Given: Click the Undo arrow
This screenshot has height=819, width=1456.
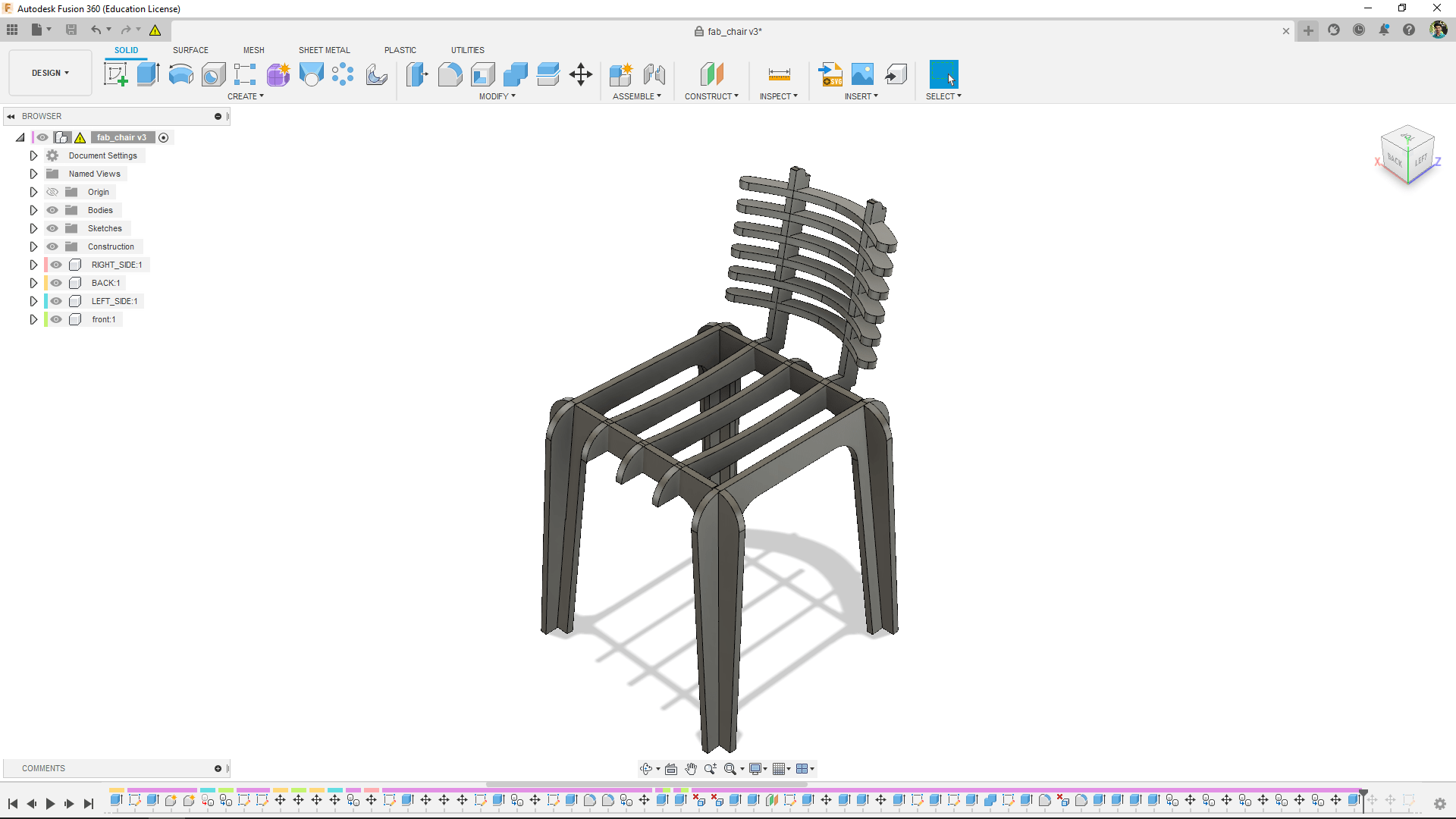Looking at the screenshot, I should [96, 30].
